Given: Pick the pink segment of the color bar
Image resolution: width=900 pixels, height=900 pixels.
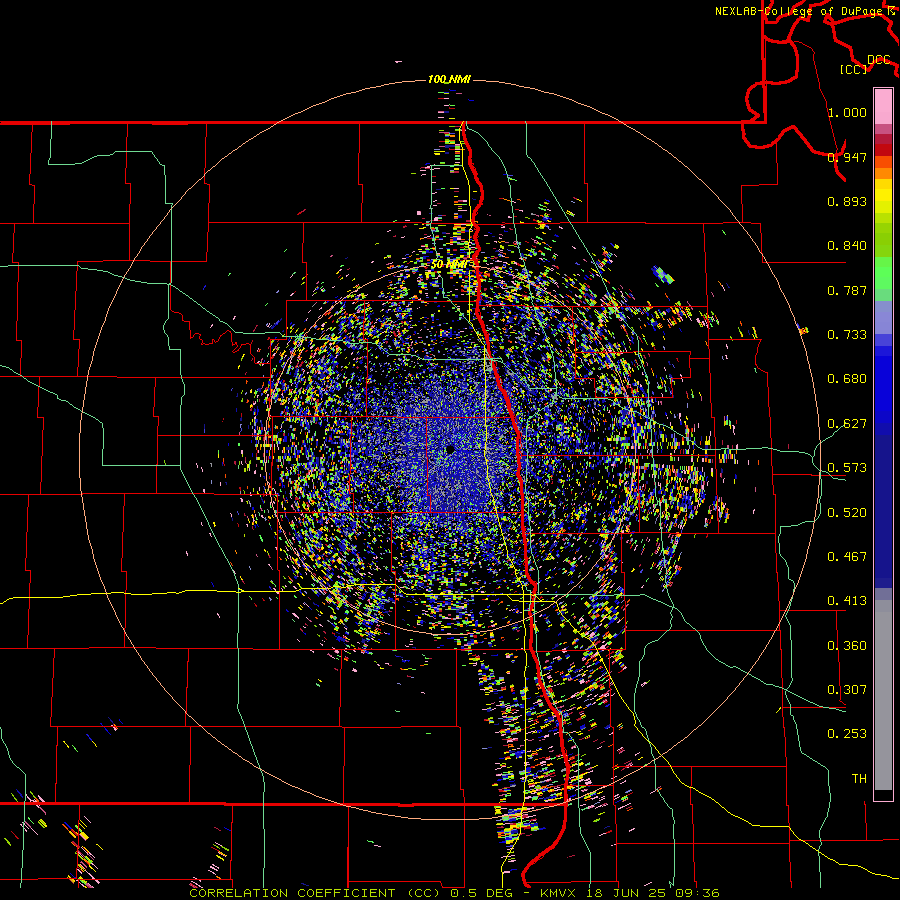Looking at the screenshot, I should 883,106.
